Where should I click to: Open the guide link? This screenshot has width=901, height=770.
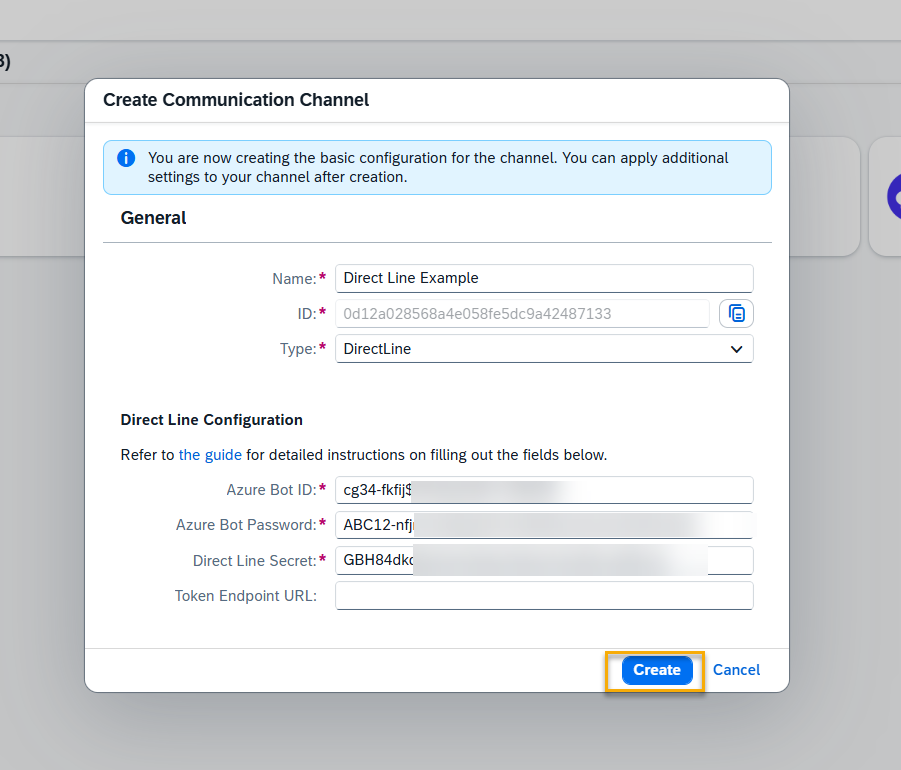210,455
